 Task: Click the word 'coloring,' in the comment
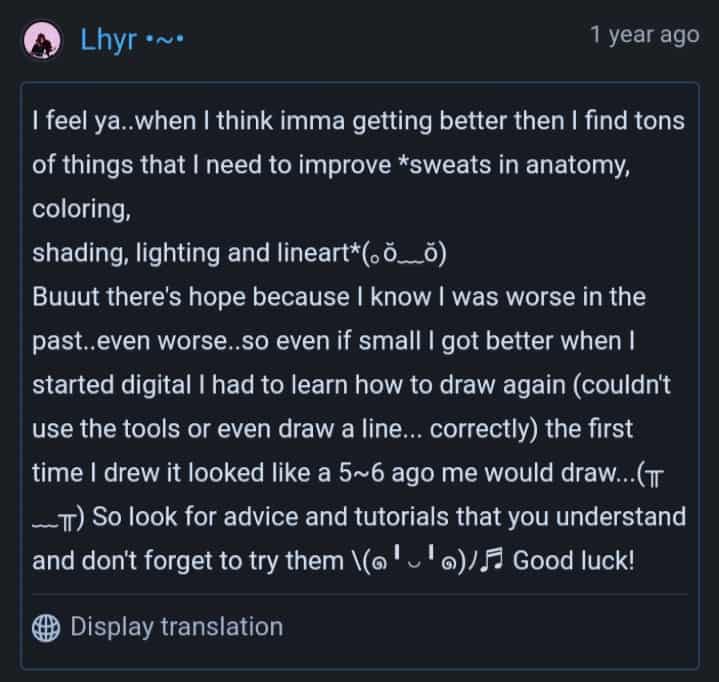coord(82,210)
